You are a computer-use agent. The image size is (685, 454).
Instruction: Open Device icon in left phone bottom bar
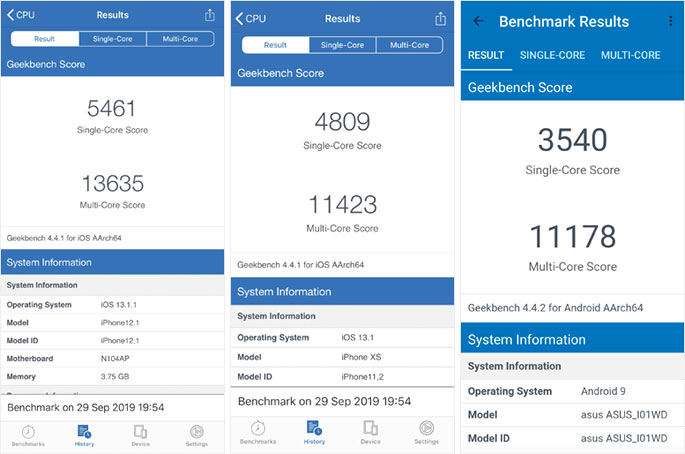tap(140, 436)
